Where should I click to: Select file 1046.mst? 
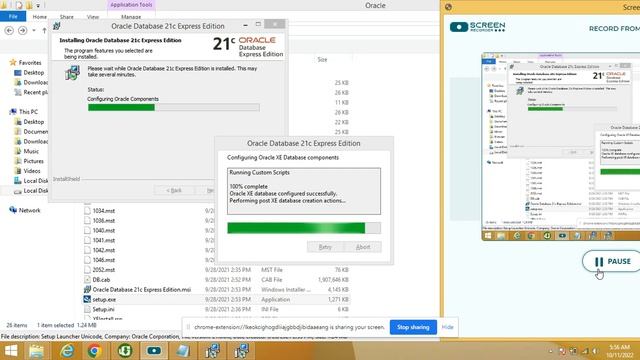[x=104, y=260]
